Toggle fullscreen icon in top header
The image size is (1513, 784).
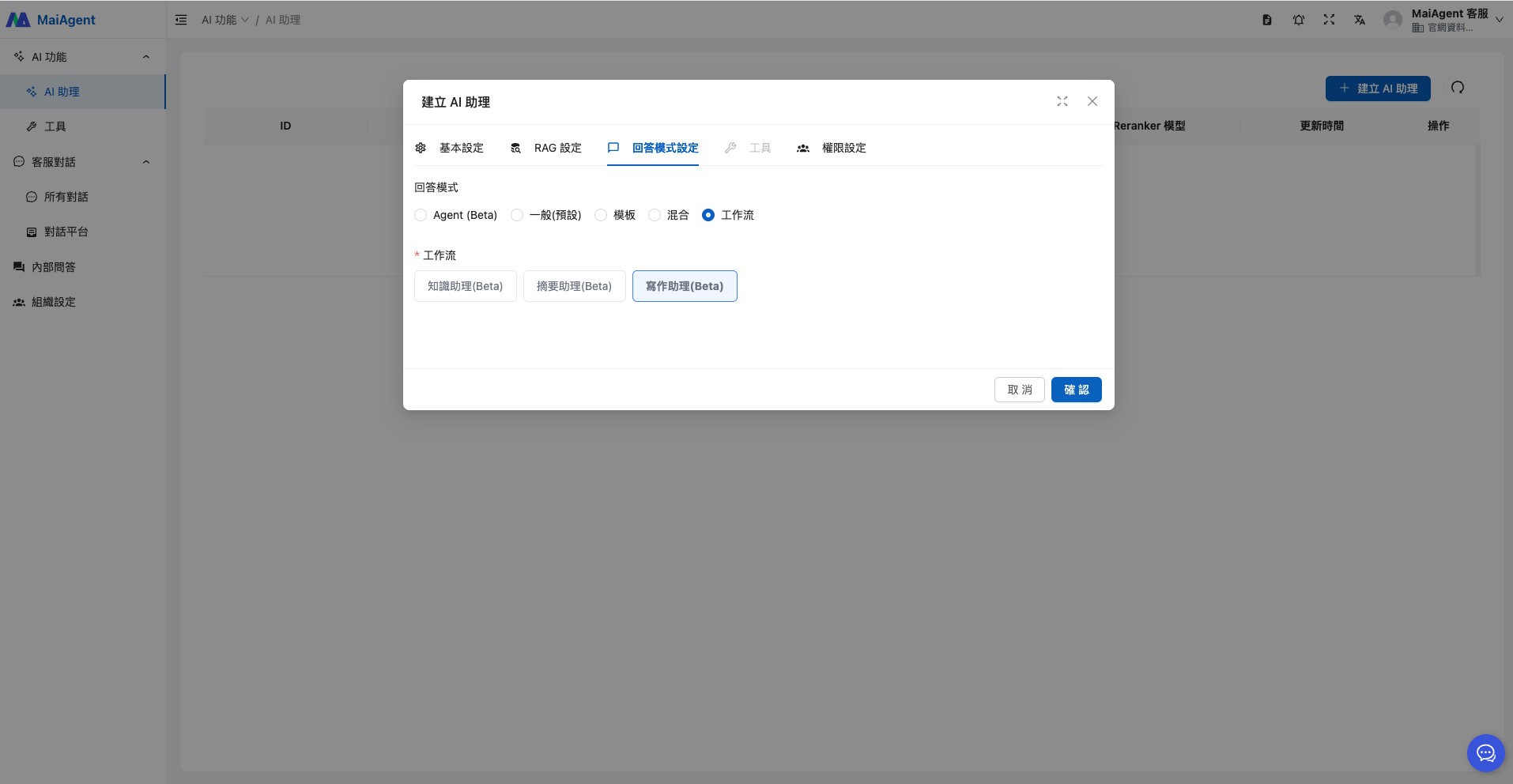1329,20
